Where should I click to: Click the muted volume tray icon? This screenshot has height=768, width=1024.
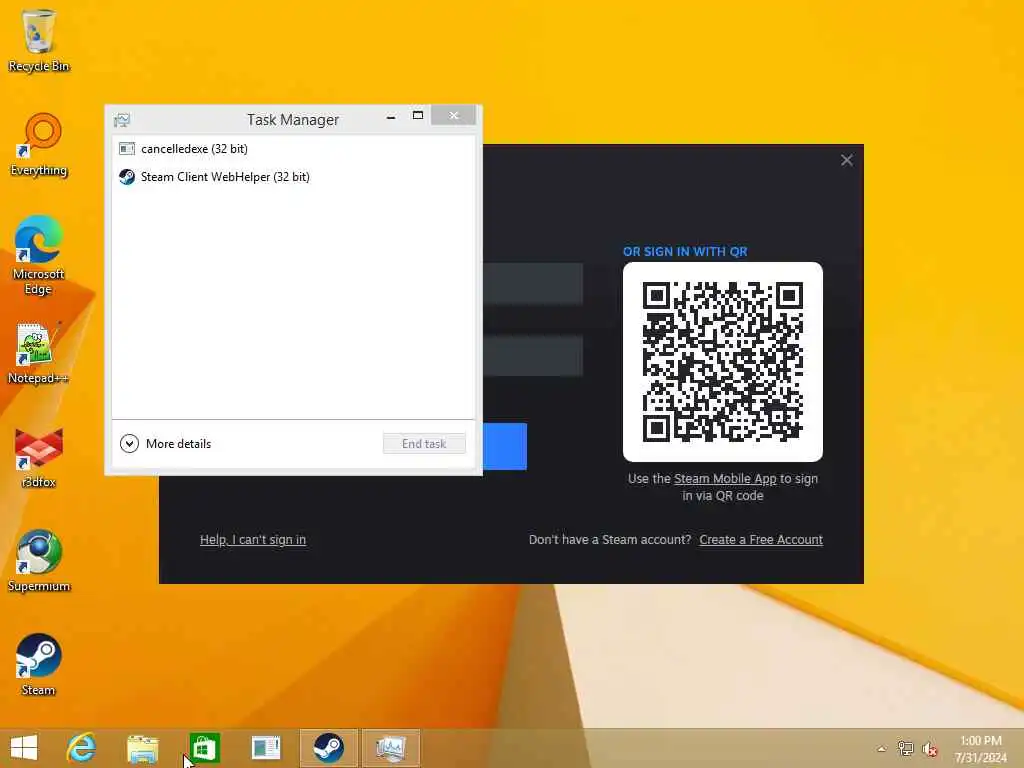pos(929,749)
